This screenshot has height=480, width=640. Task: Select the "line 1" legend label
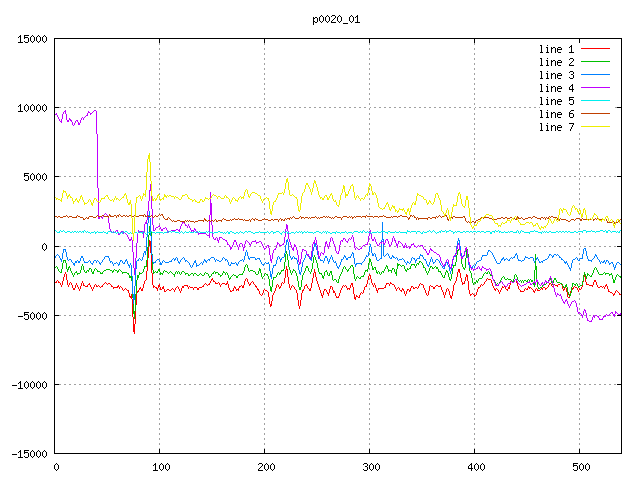(x=556, y=49)
